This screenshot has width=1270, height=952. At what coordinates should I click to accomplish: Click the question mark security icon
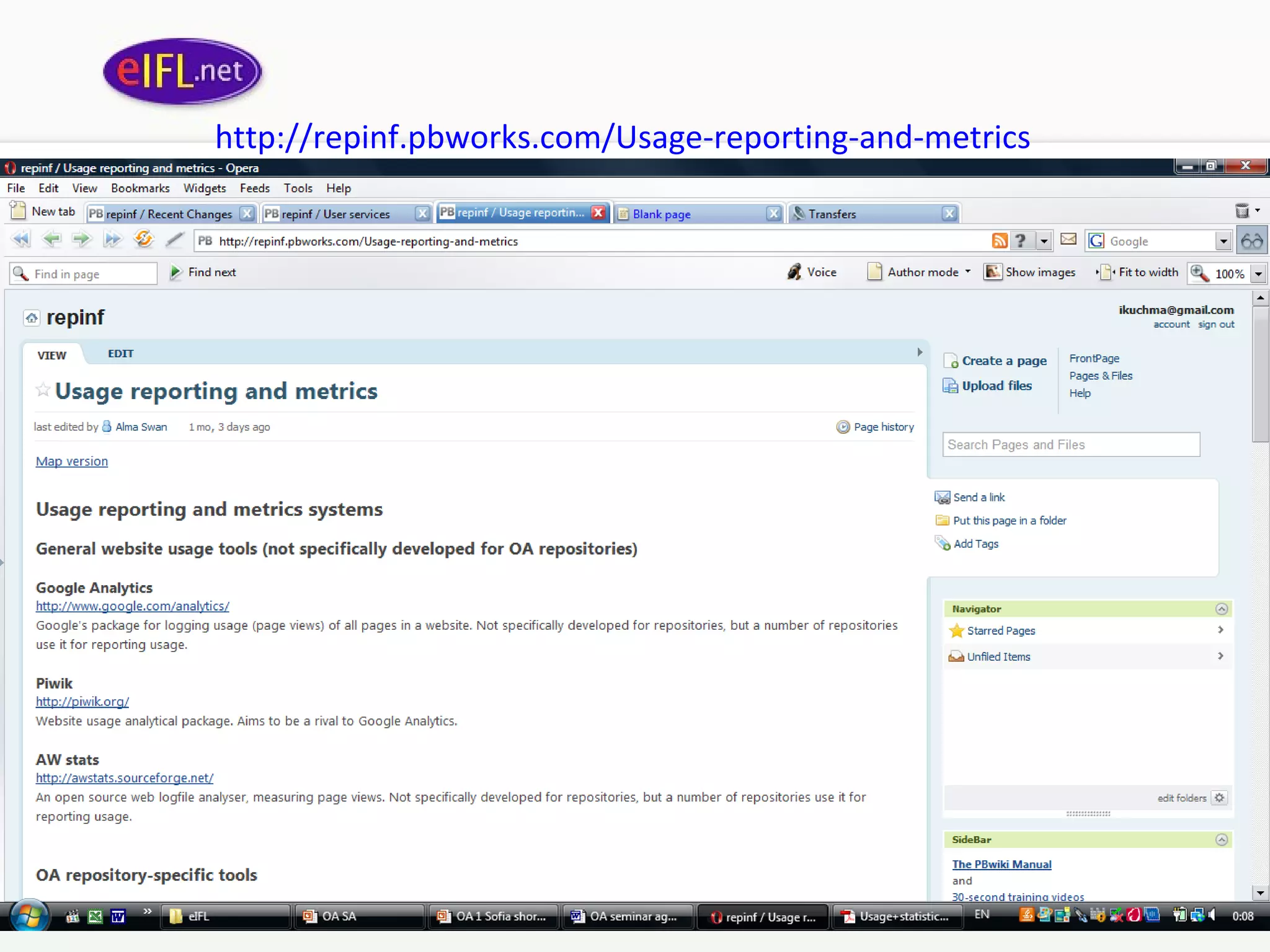tap(1021, 240)
